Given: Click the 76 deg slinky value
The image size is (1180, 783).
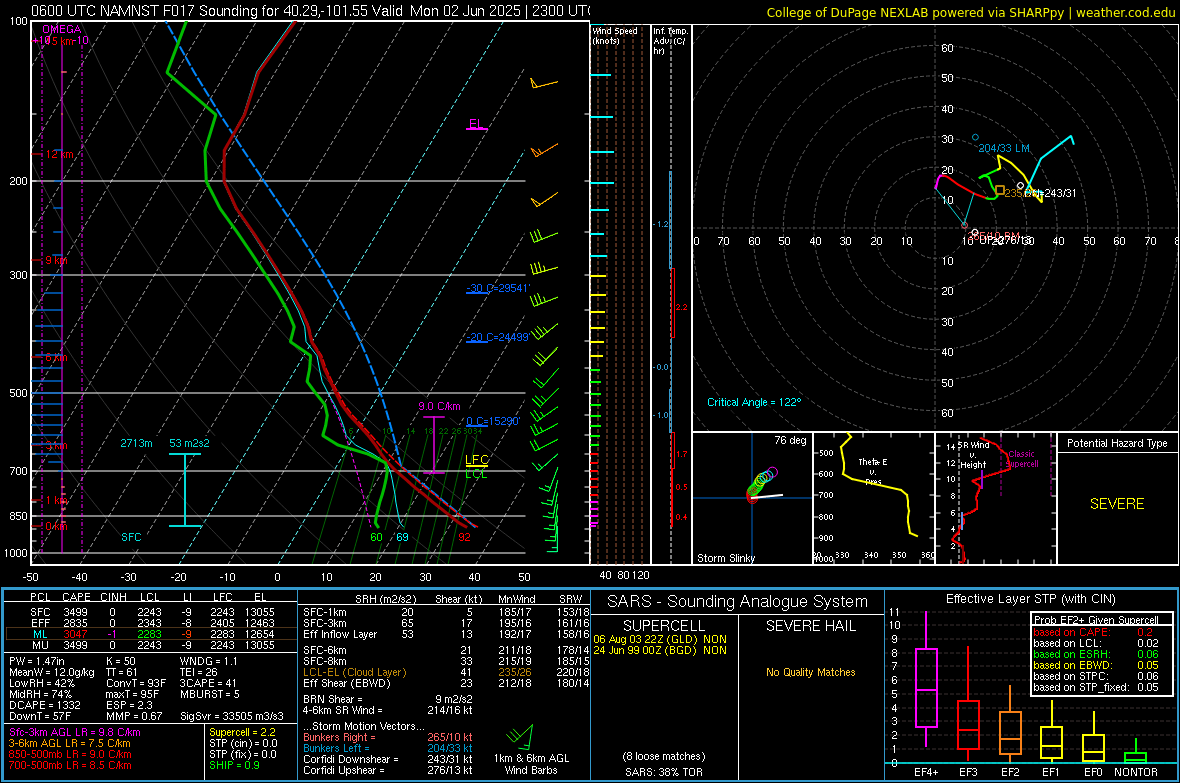Looking at the screenshot, I should tap(790, 440).
